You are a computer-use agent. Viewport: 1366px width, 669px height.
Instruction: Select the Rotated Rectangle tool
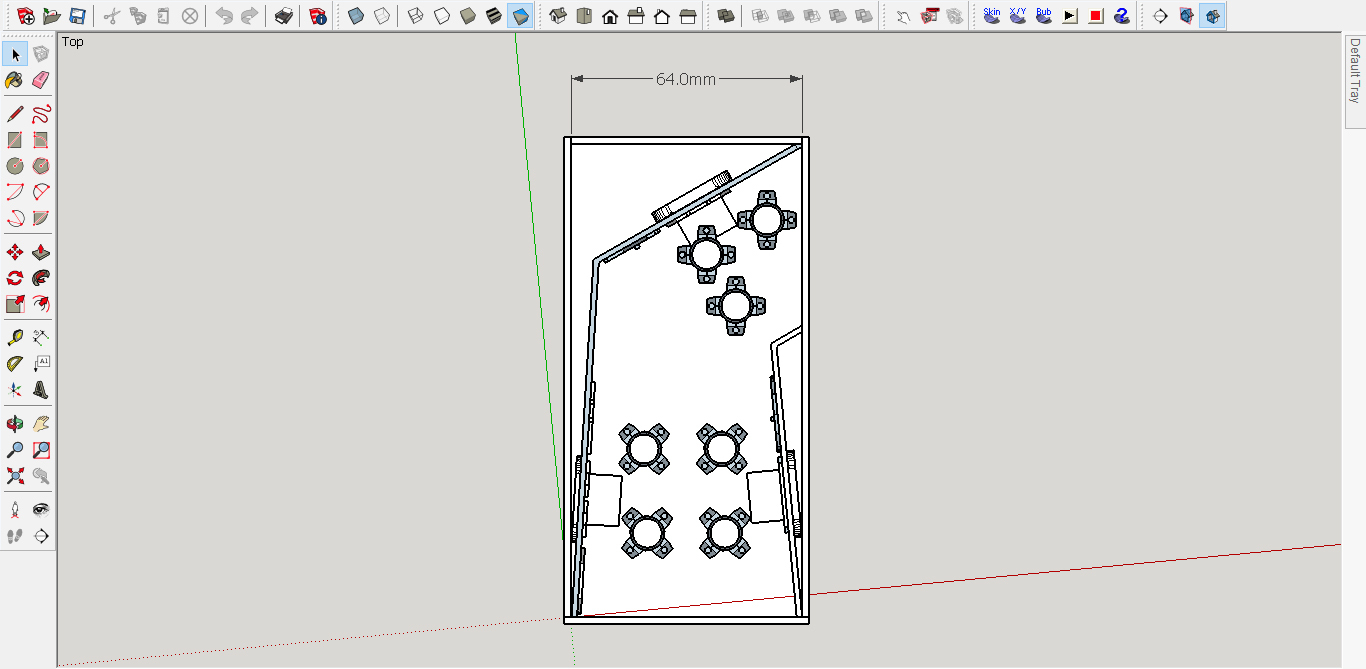click(x=41, y=140)
